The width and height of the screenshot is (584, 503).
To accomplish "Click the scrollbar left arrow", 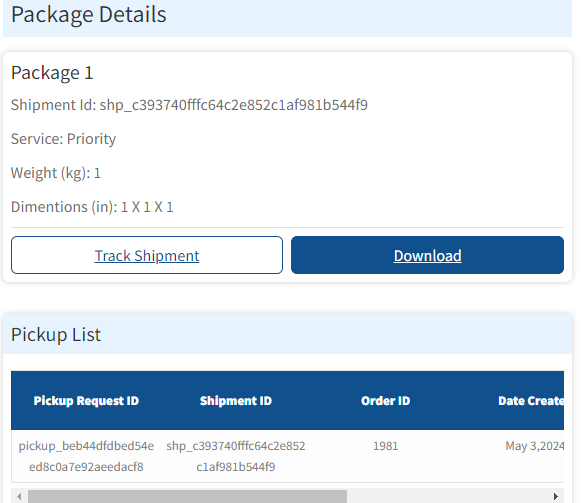I will coord(19,496).
